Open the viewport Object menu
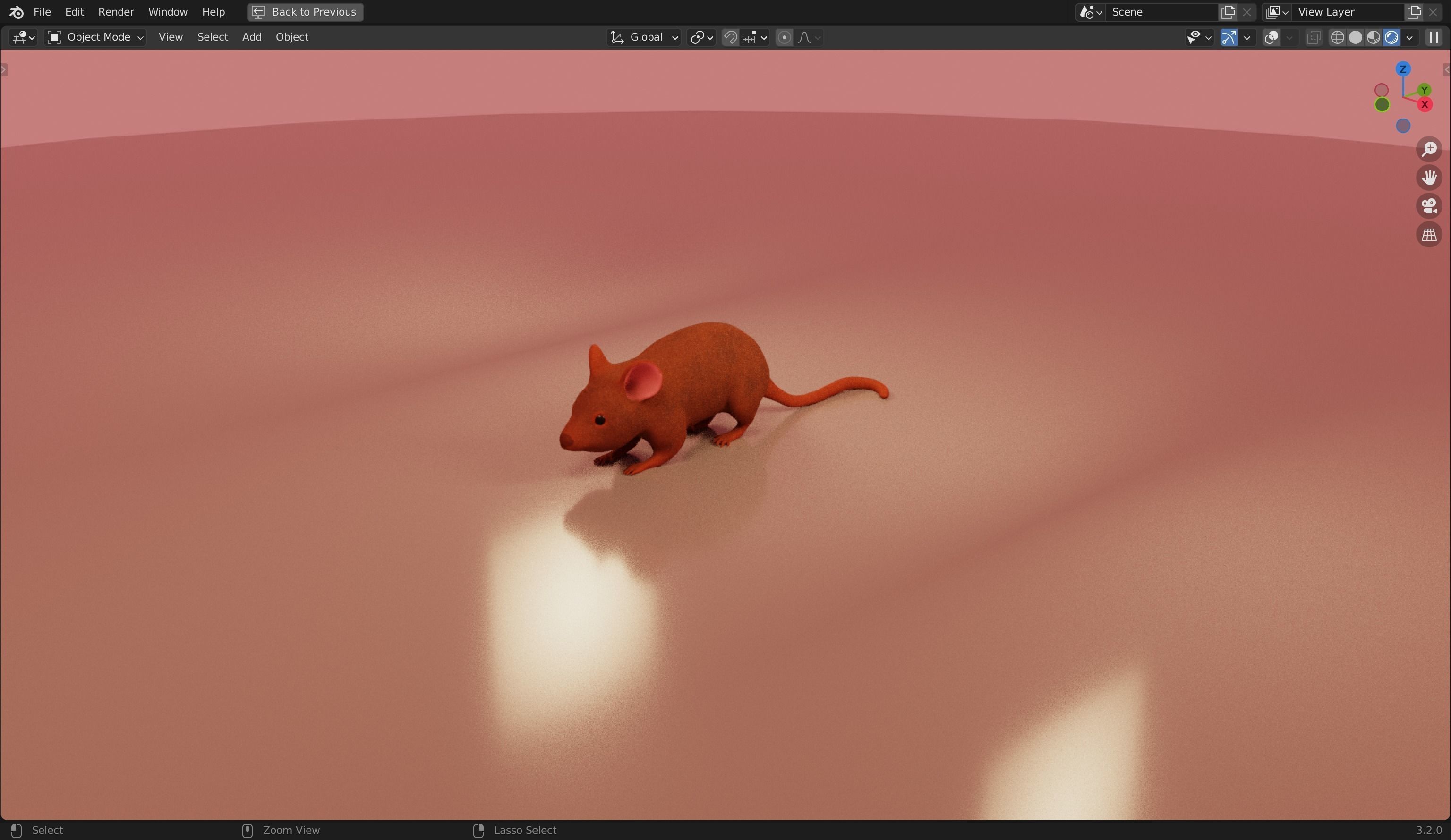Screen dimensions: 1451x840 click(x=292, y=37)
